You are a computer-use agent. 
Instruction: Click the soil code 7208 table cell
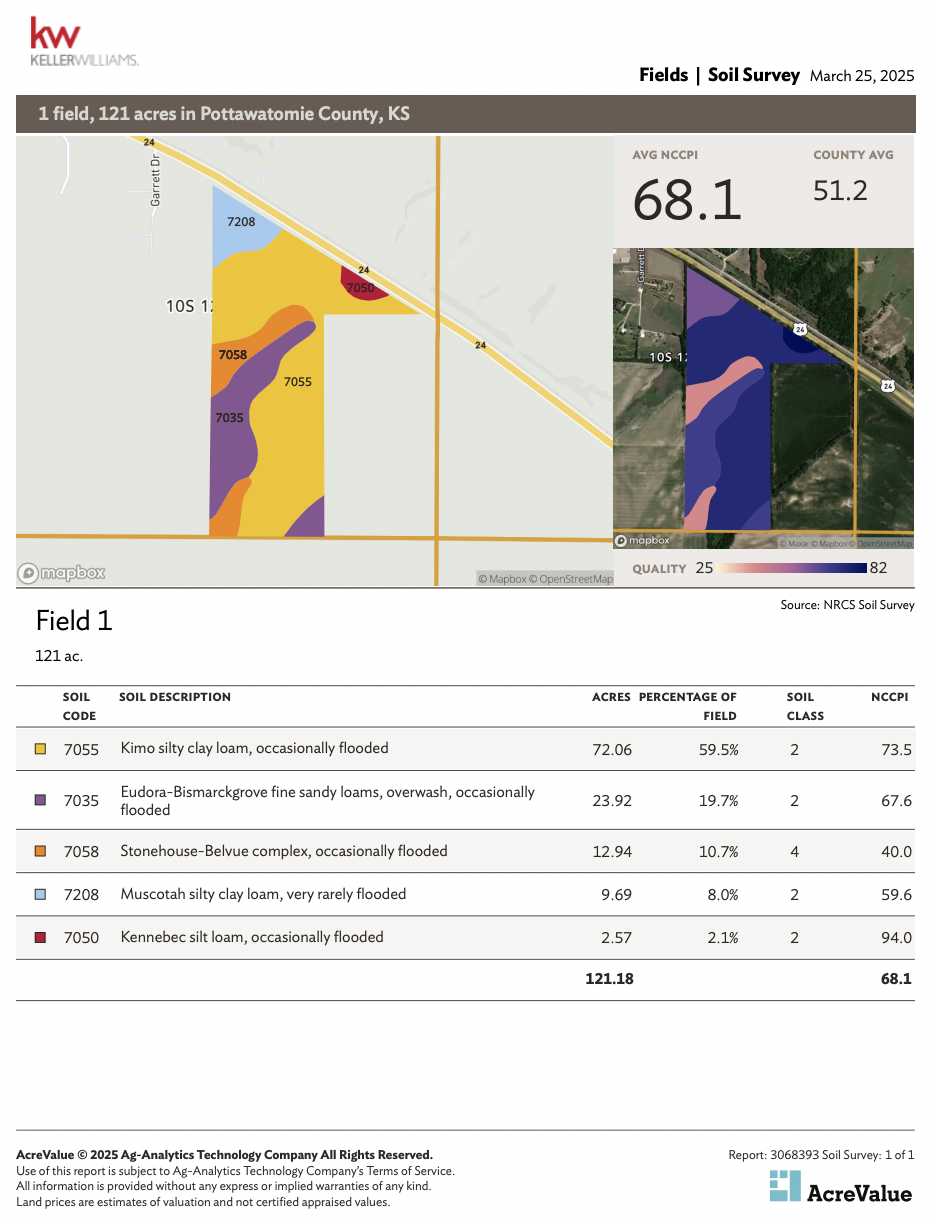click(81, 895)
